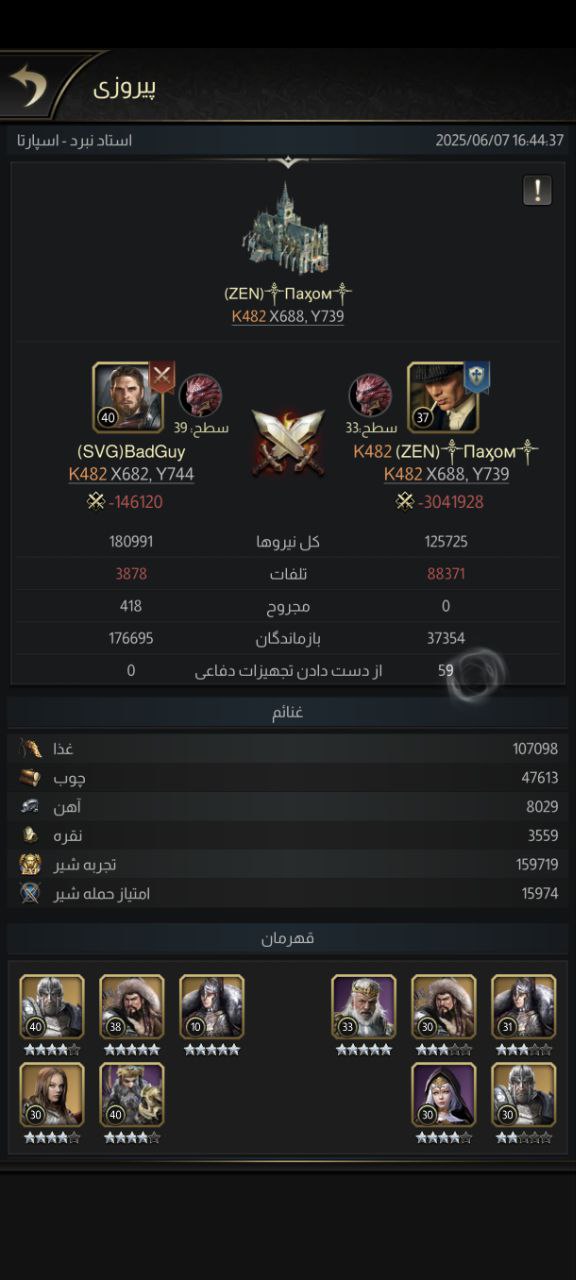Select attacker hero with level 10
576x1280 pixels.
pyautogui.click(x=212, y=1007)
